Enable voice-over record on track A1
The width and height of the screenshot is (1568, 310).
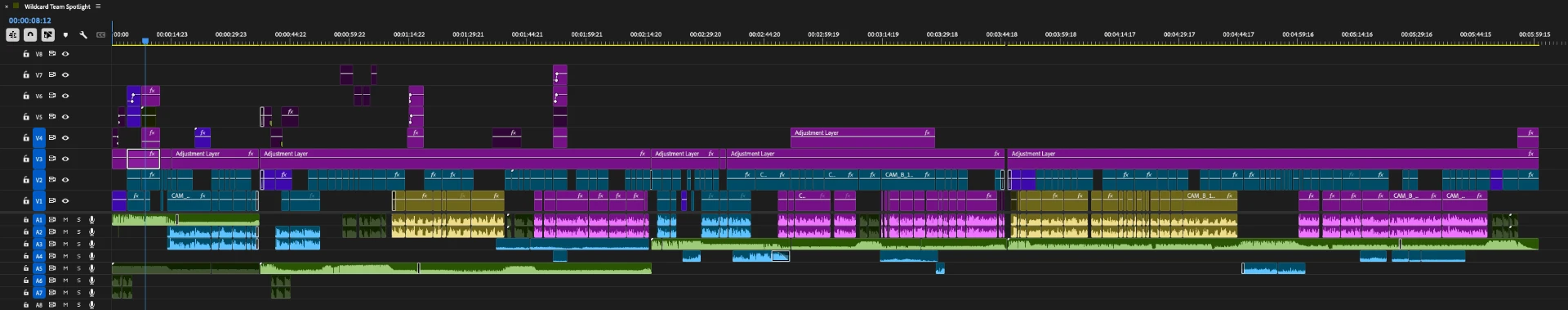[x=91, y=219]
